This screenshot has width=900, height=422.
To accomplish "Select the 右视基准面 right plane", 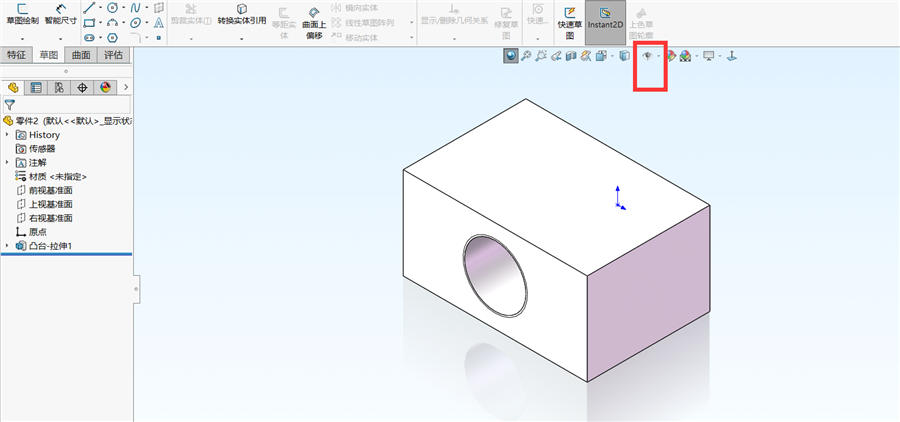I will (44, 218).
